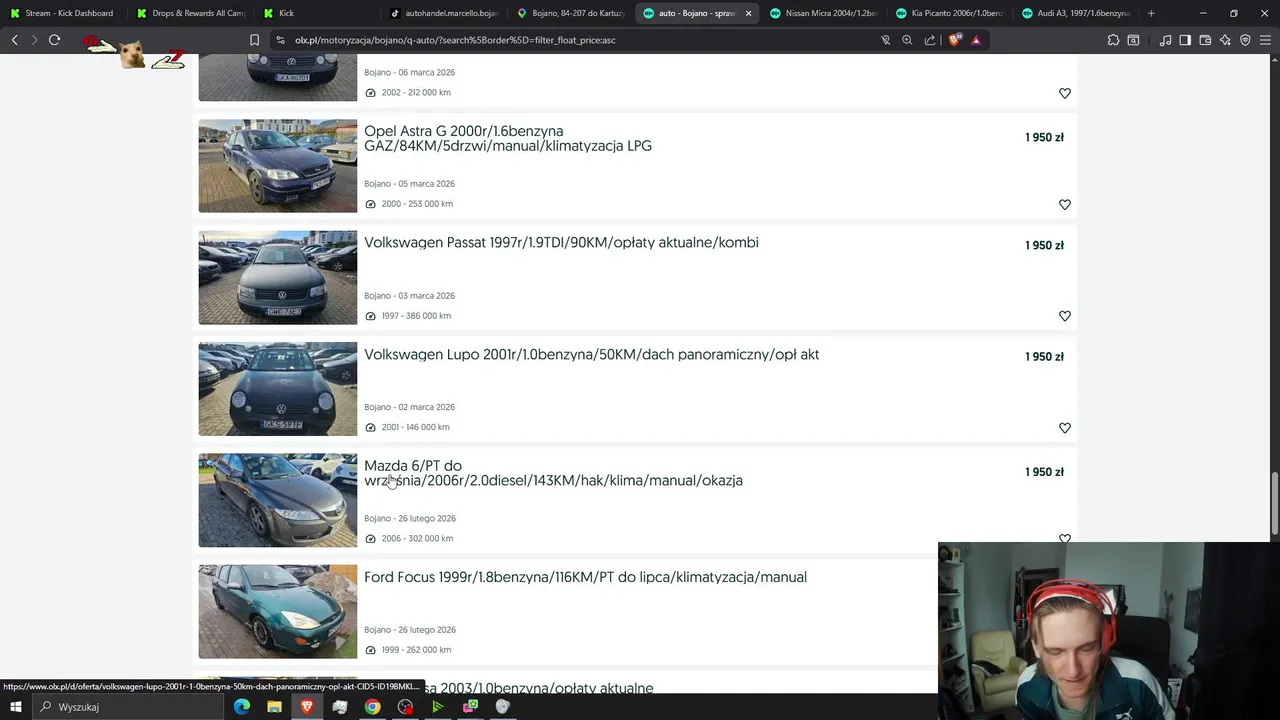
Task: Click 'Bojano - 26 lutego 2026' under Ford Focus
Action: pos(410,630)
